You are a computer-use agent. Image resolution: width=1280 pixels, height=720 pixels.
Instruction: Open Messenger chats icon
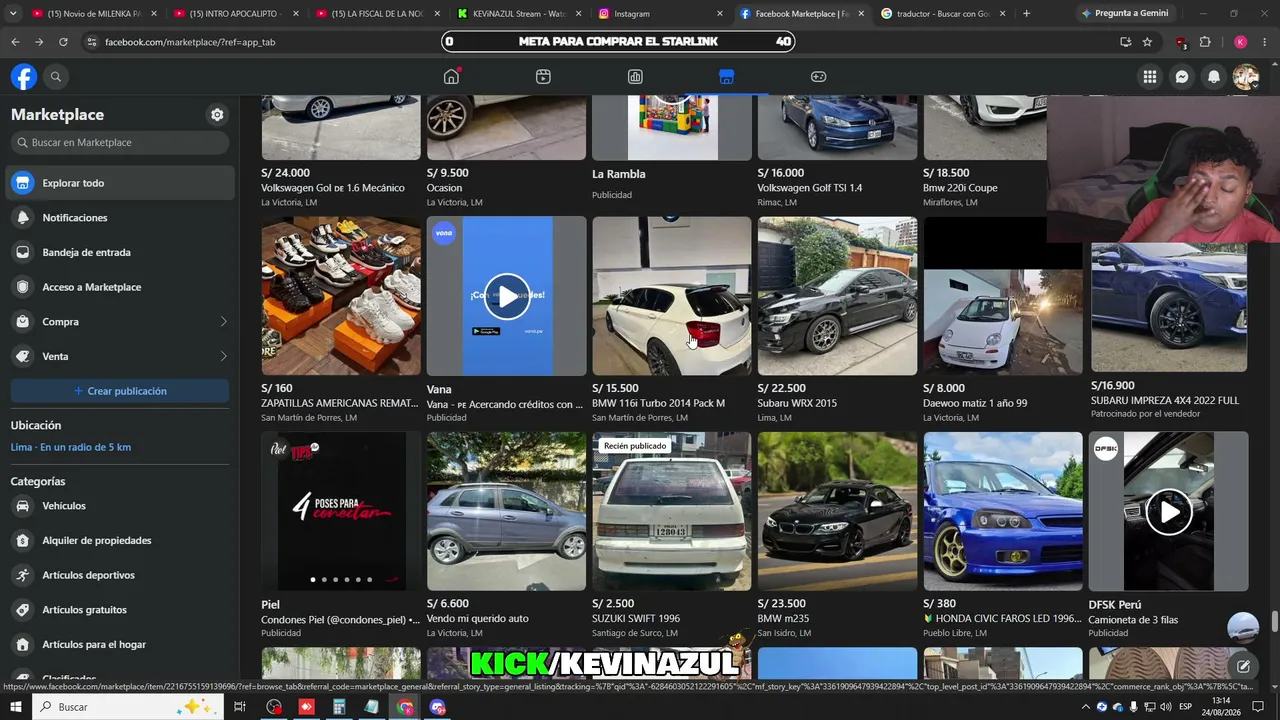[1182, 77]
